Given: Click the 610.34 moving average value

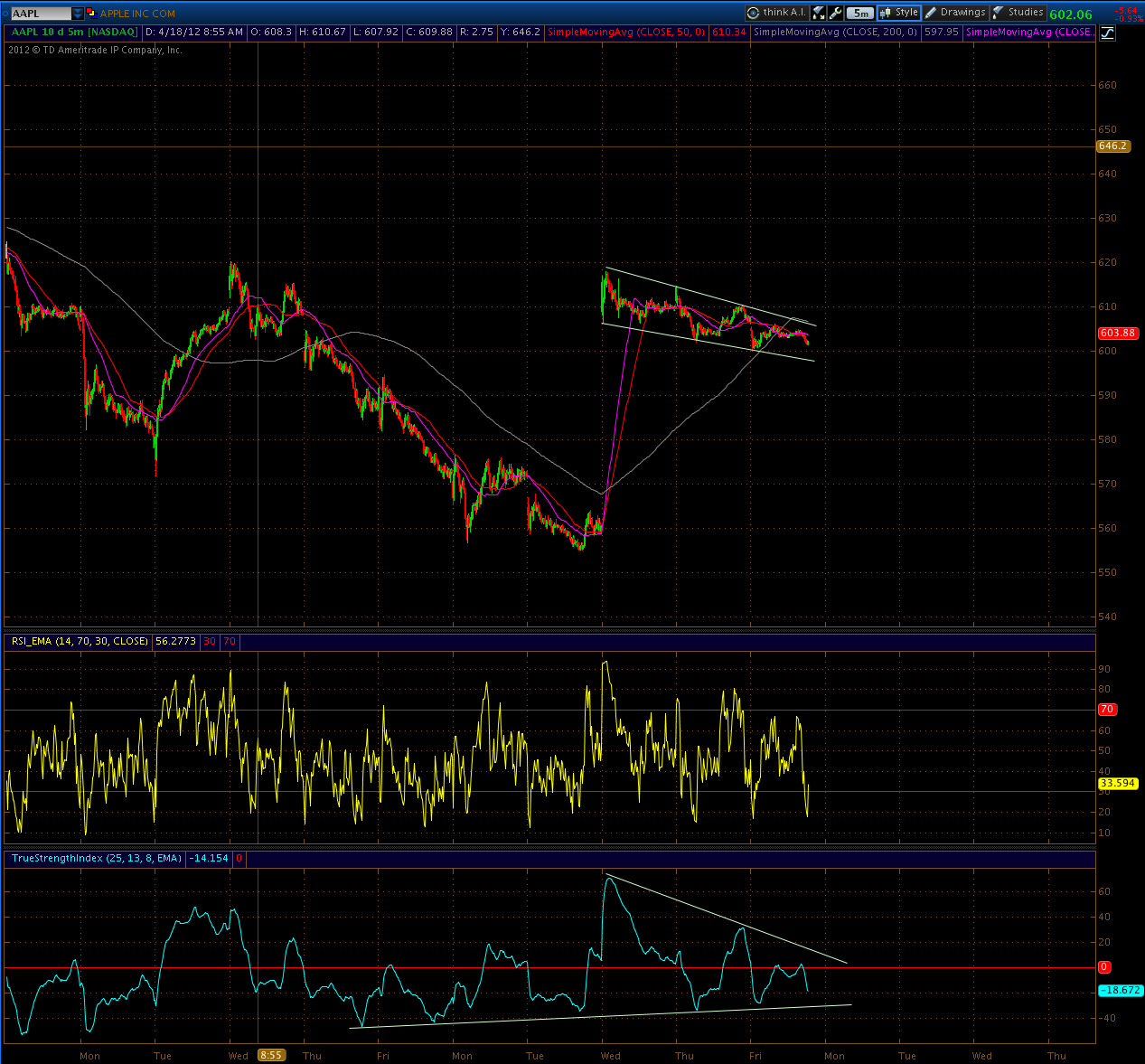Looking at the screenshot, I should 729,32.
